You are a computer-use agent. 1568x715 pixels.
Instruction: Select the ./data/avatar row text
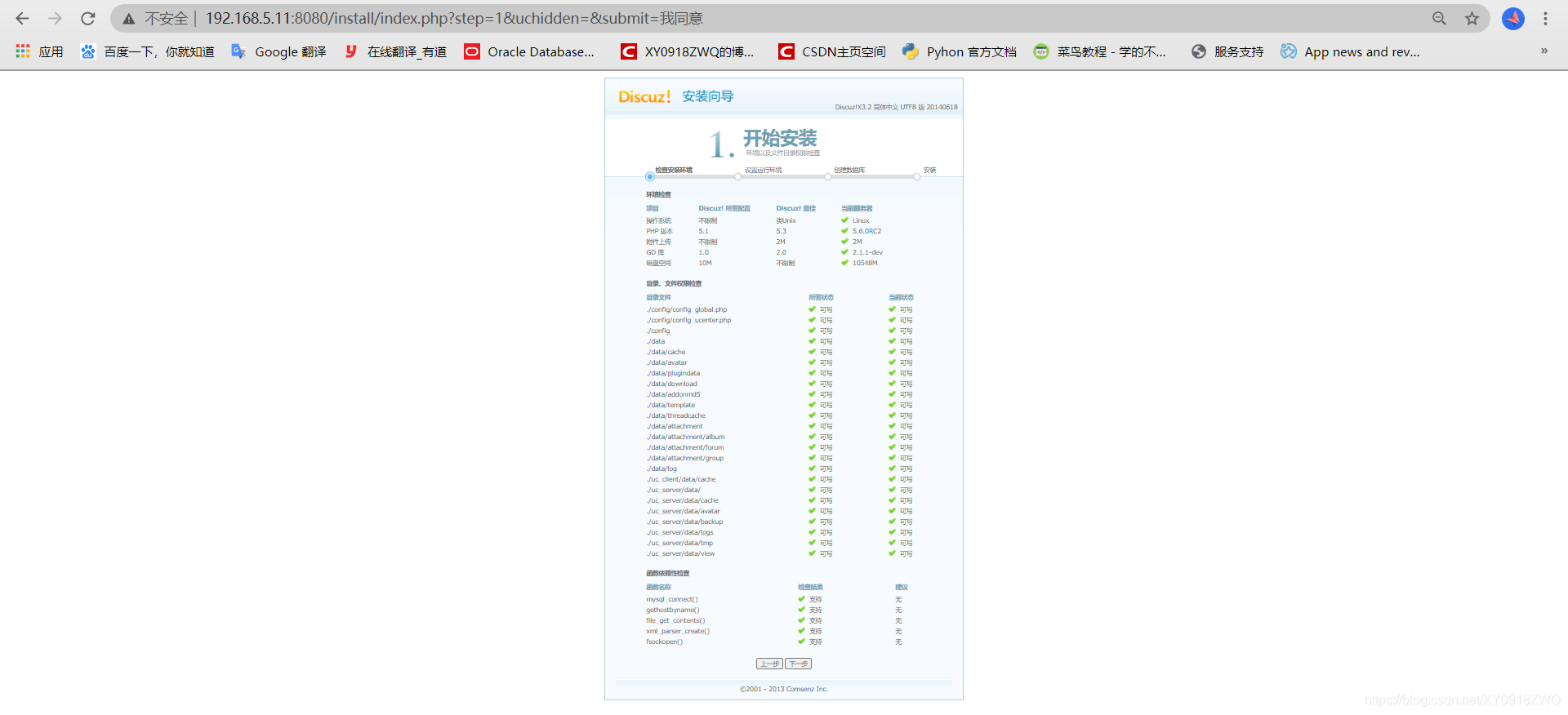666,362
